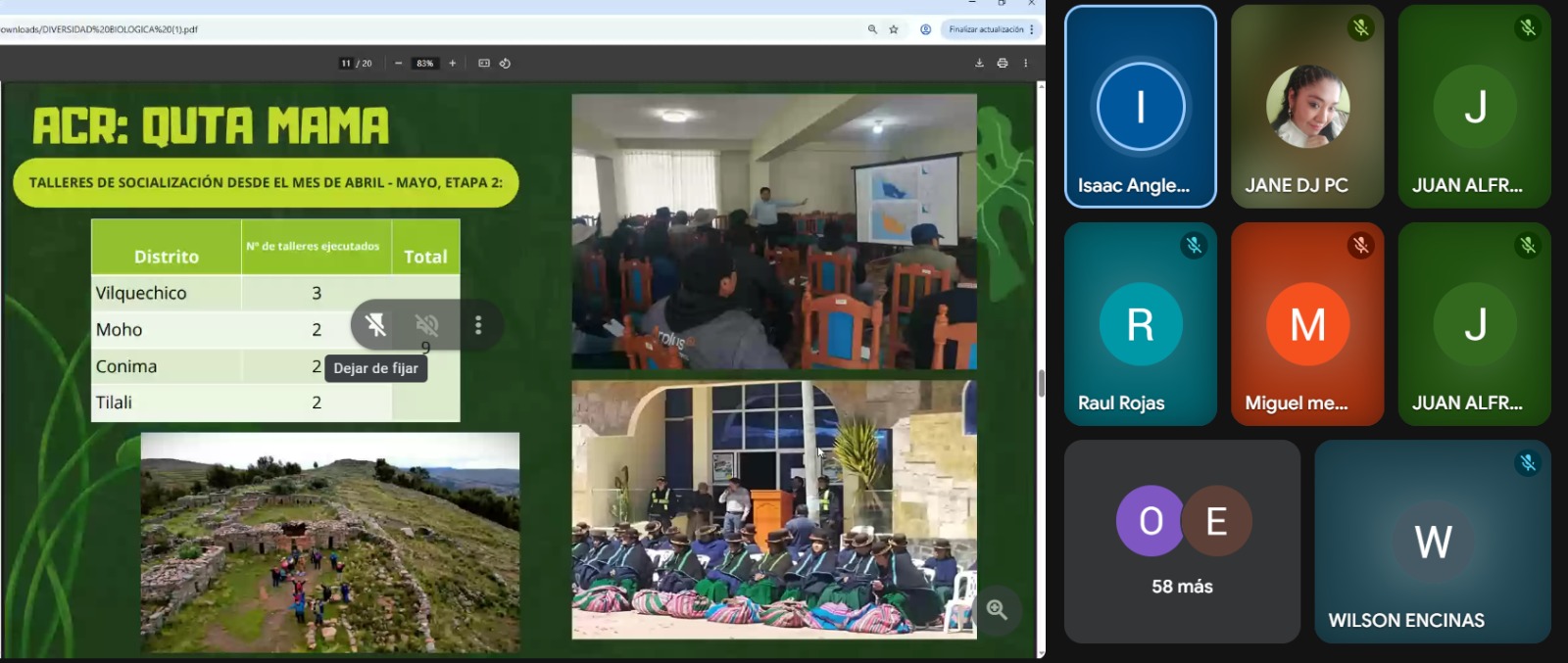Zoom out the PDF with the minus button
The width and height of the screenshot is (1568, 663).
pyautogui.click(x=399, y=63)
